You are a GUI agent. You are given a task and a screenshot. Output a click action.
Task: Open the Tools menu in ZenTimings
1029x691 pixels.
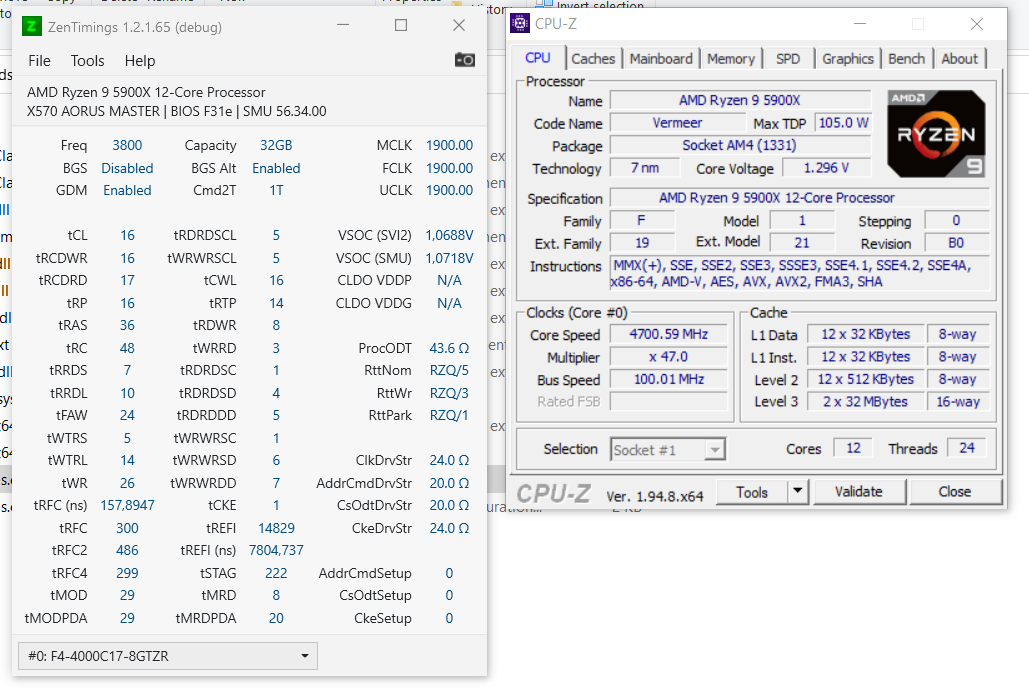(87, 61)
